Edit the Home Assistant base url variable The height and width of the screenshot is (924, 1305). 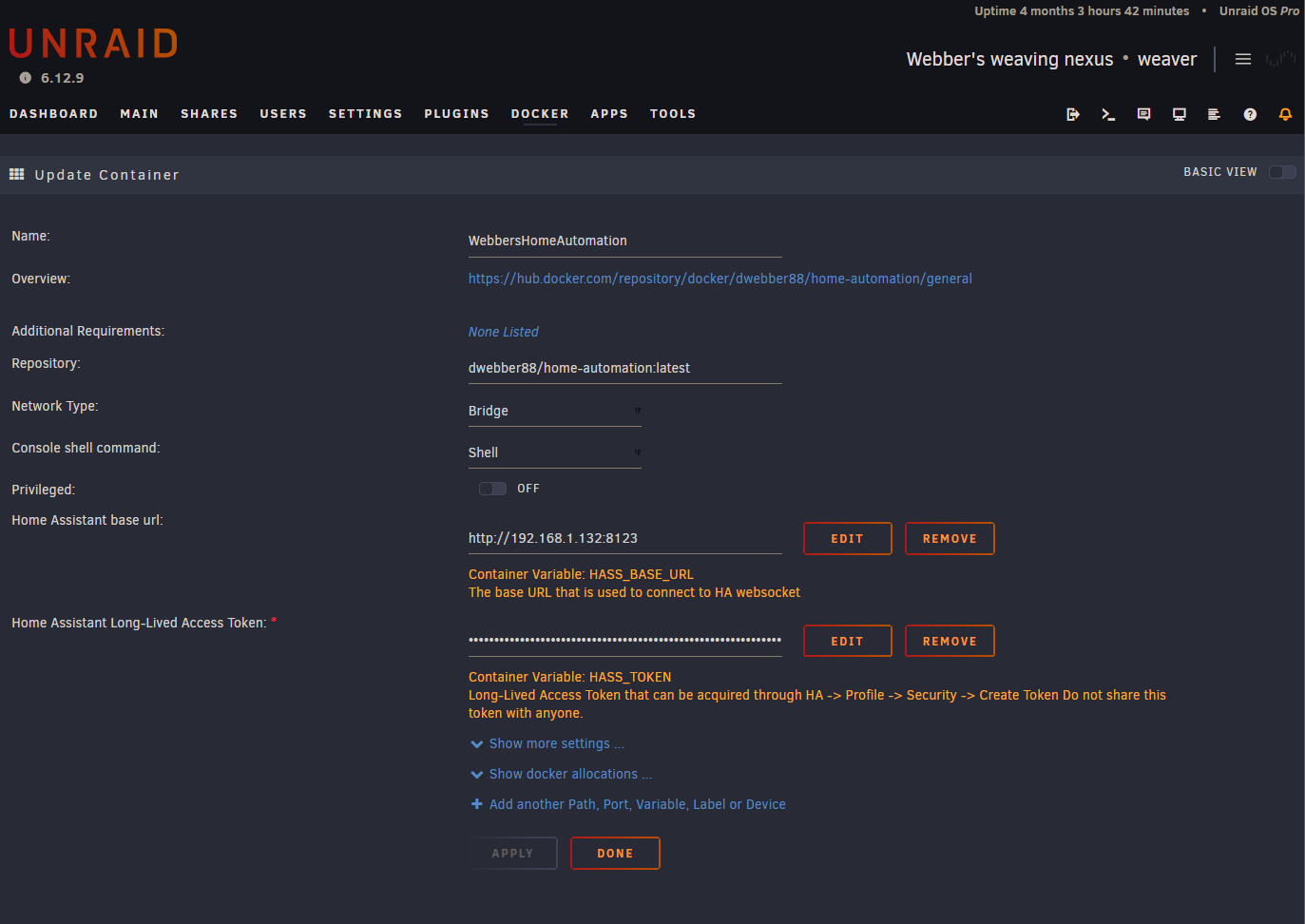pyautogui.click(x=848, y=538)
